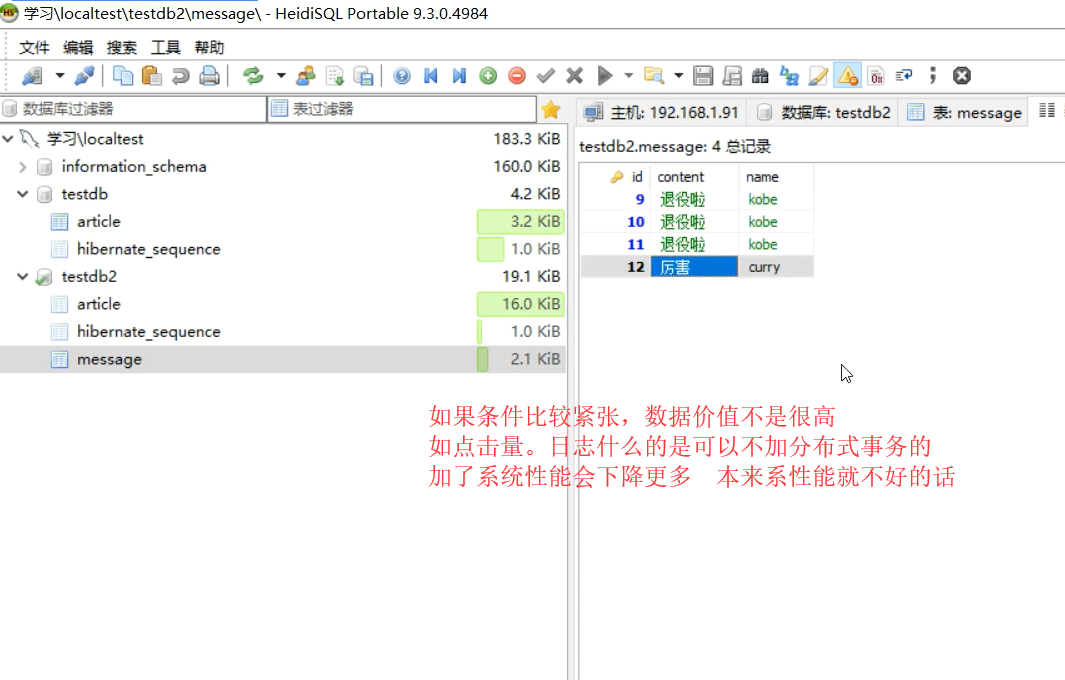Switch to the 表: message tab
The height and width of the screenshot is (680, 1065).
[964, 112]
